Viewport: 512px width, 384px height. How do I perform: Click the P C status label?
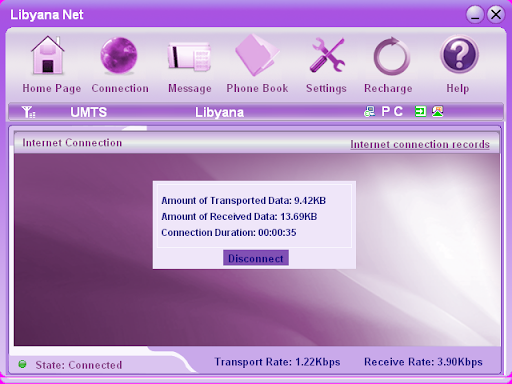click(392, 111)
